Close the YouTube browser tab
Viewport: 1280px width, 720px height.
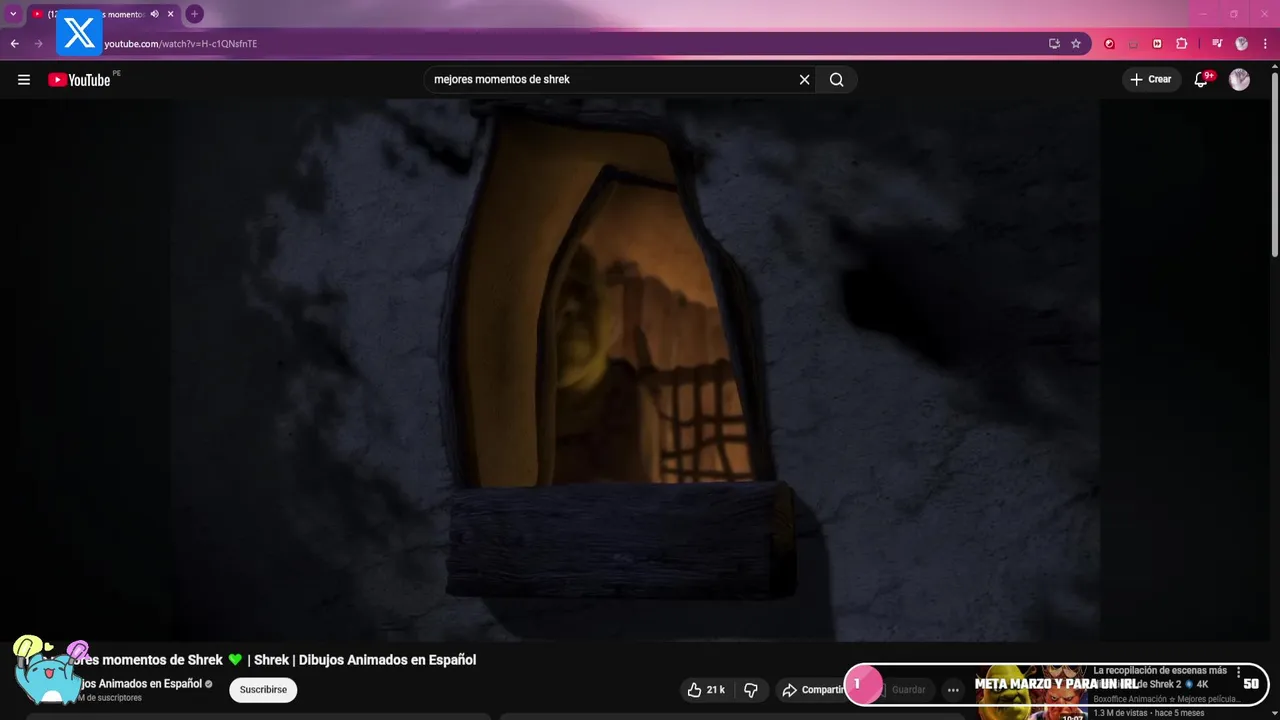click(x=171, y=14)
